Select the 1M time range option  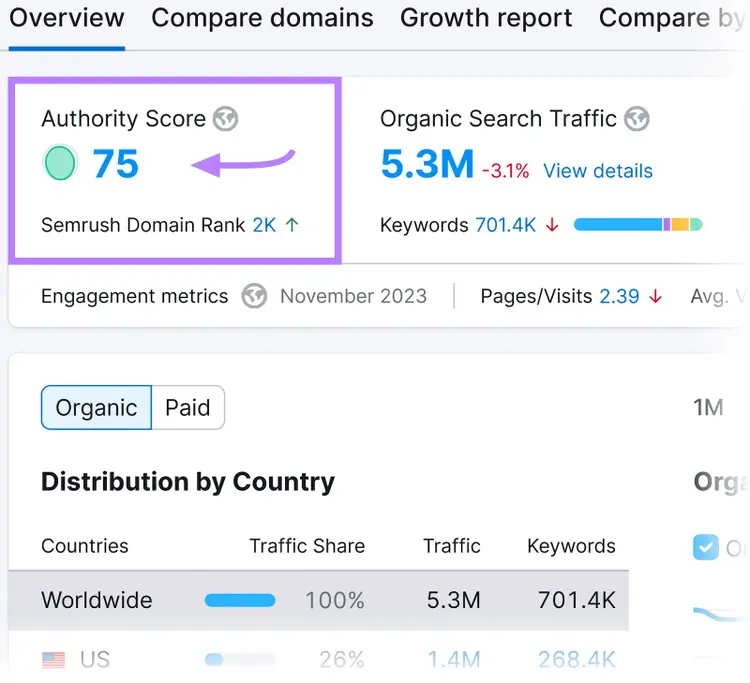[708, 408]
